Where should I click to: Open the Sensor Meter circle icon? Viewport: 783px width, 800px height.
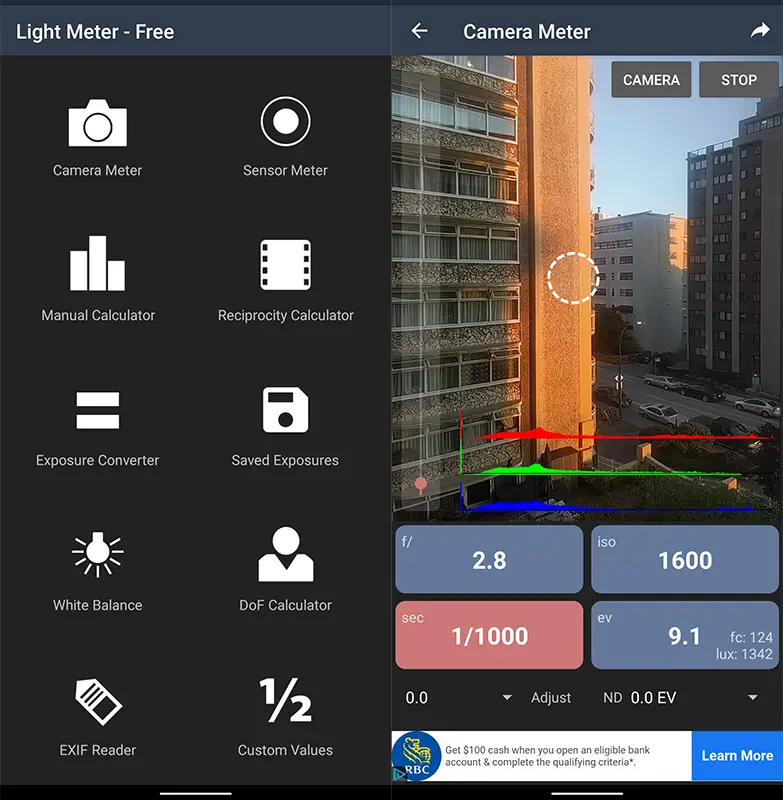(x=285, y=121)
